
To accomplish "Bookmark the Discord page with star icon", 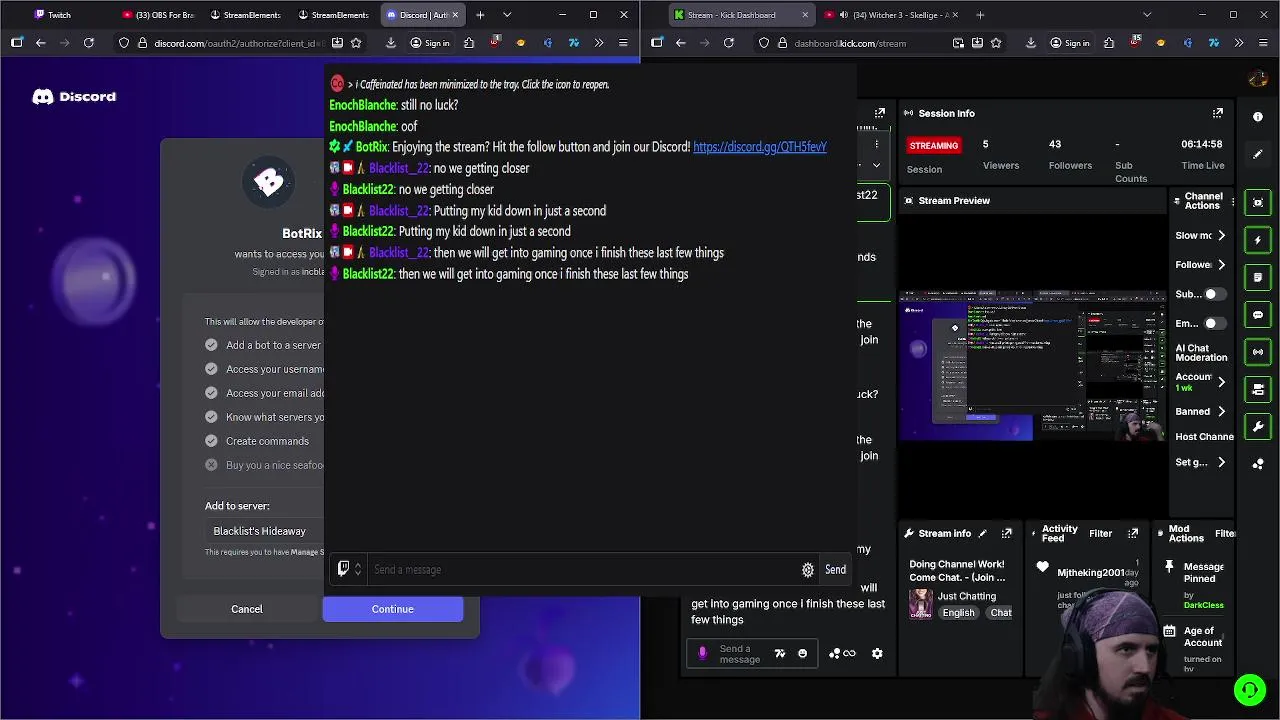I will (x=356, y=43).
